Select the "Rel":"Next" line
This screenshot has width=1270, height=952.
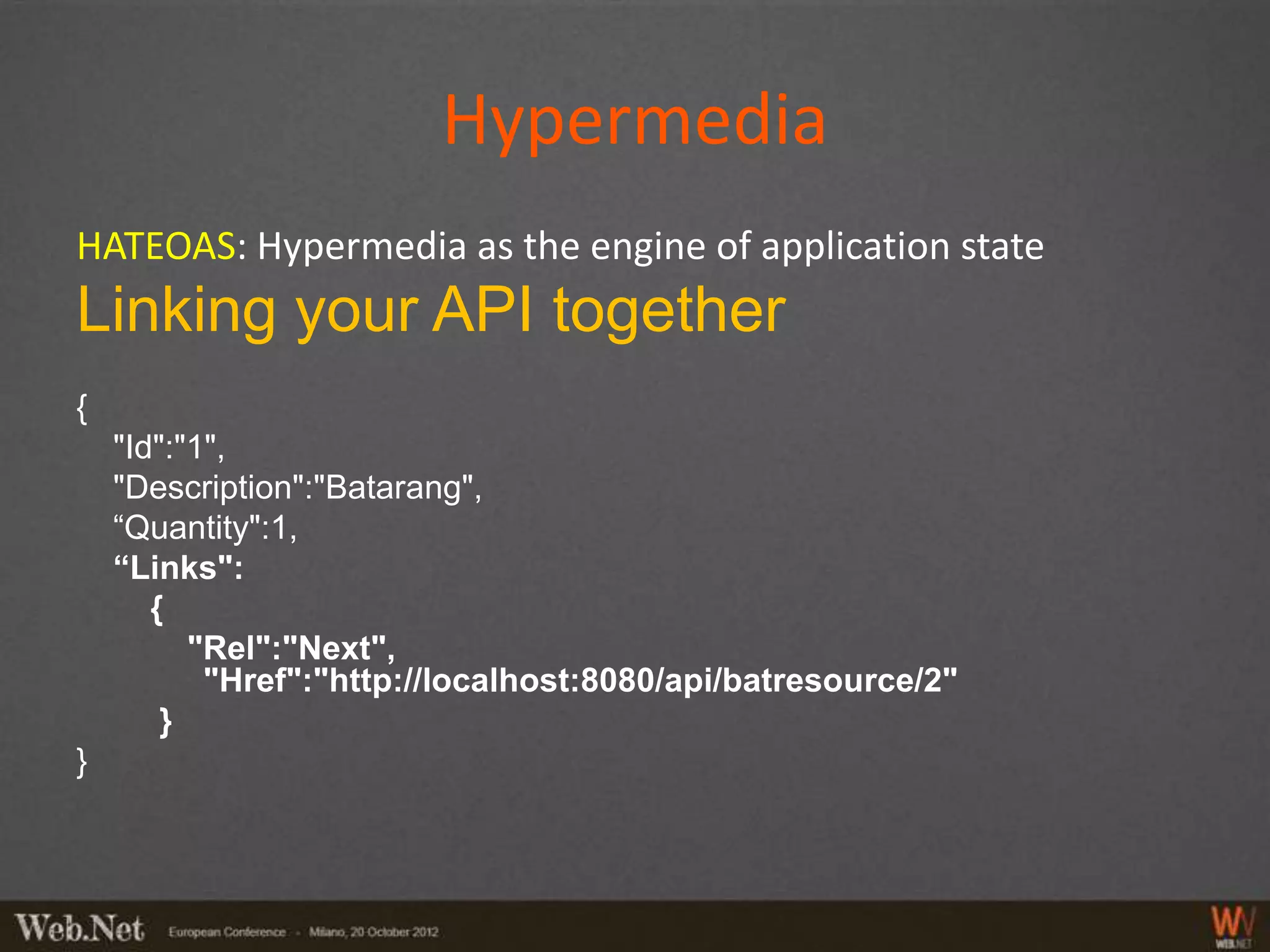(291, 648)
